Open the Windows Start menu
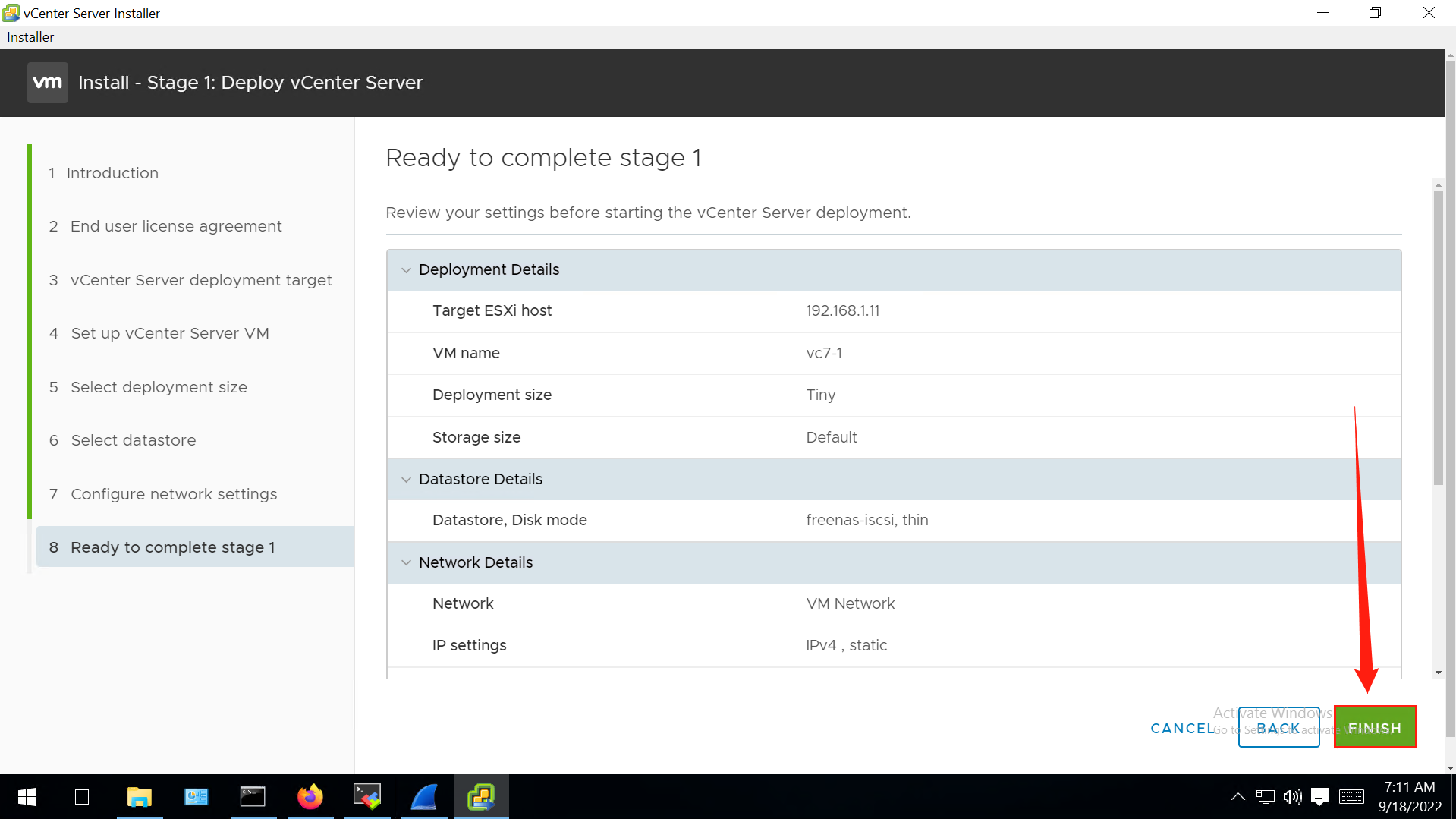Viewport: 1456px width, 819px height. point(27,797)
